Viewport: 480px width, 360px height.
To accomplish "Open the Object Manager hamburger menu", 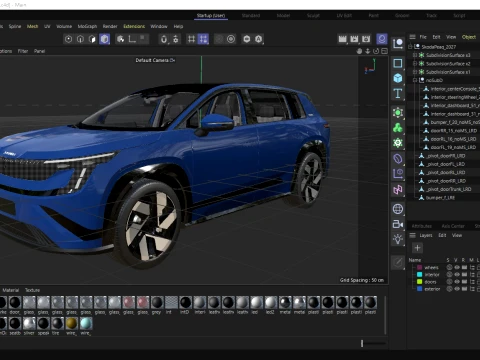I will pyautogui.click(x=412, y=37).
